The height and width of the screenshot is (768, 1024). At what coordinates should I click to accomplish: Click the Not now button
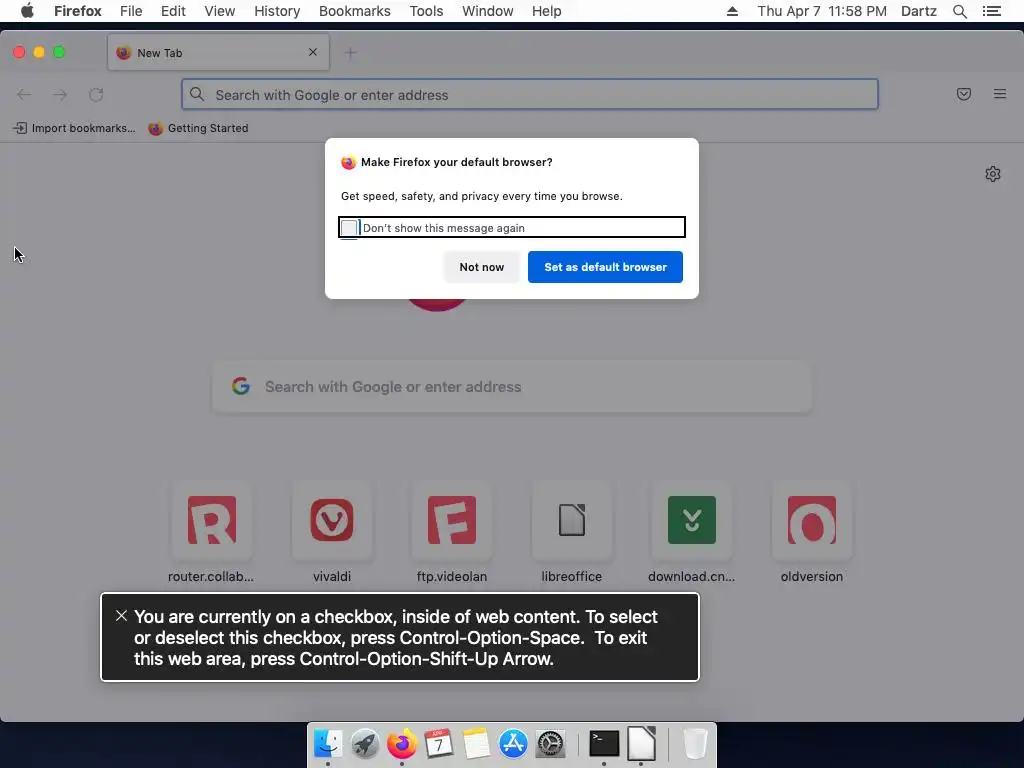tap(481, 267)
